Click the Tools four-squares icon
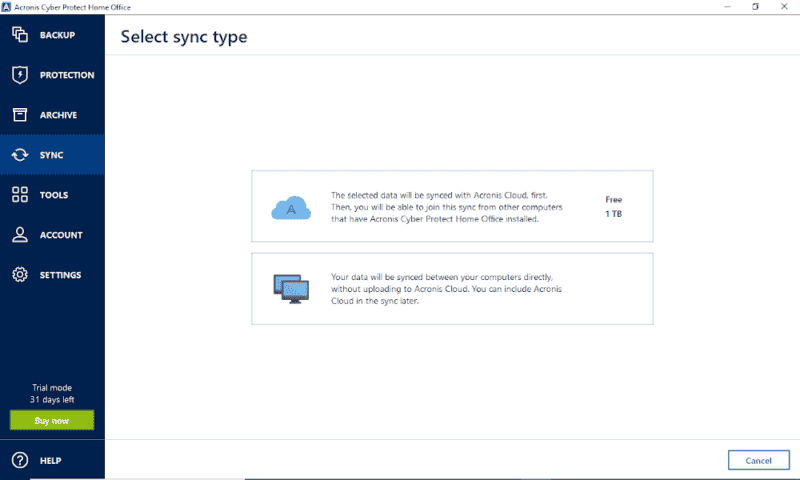Image resolution: width=800 pixels, height=480 pixels. [20, 194]
